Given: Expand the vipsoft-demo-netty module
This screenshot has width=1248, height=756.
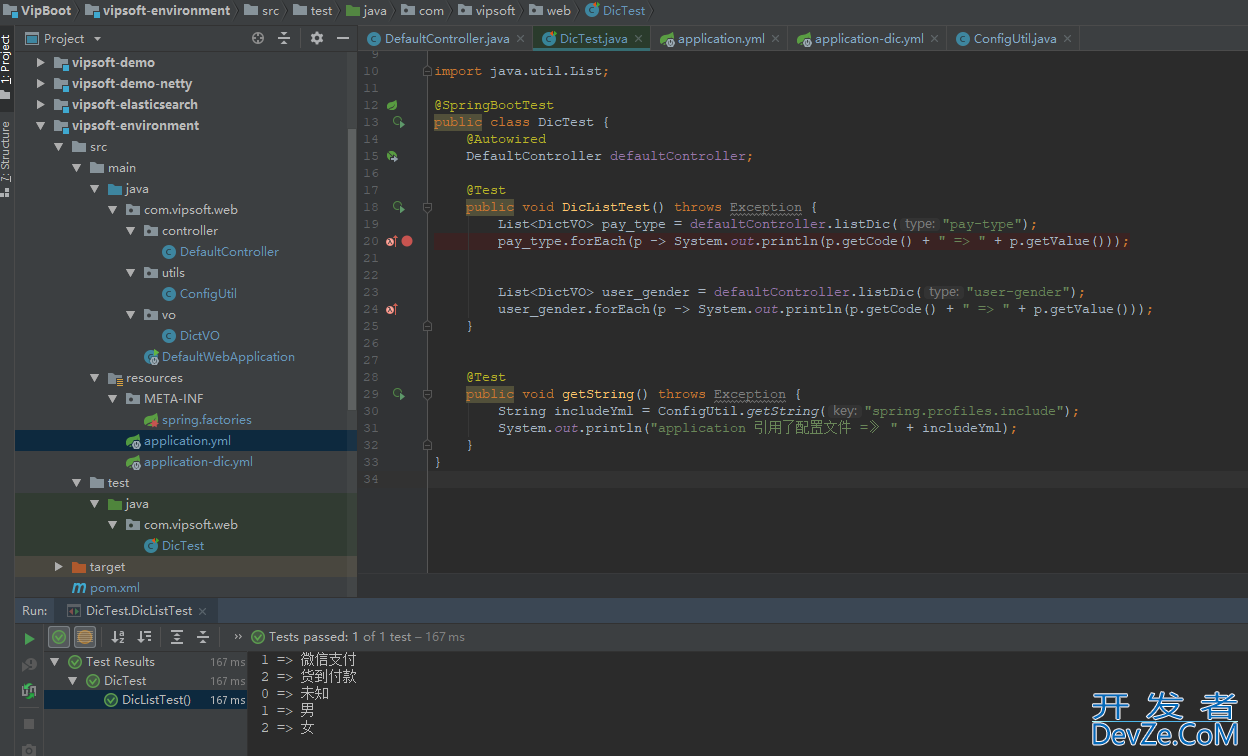Looking at the screenshot, I should tap(41, 83).
